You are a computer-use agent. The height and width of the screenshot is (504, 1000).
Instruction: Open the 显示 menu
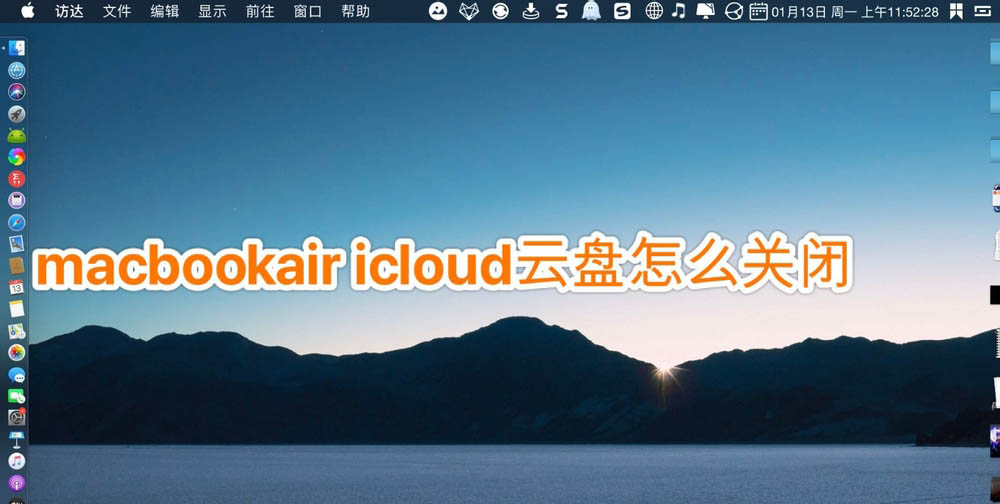(212, 11)
